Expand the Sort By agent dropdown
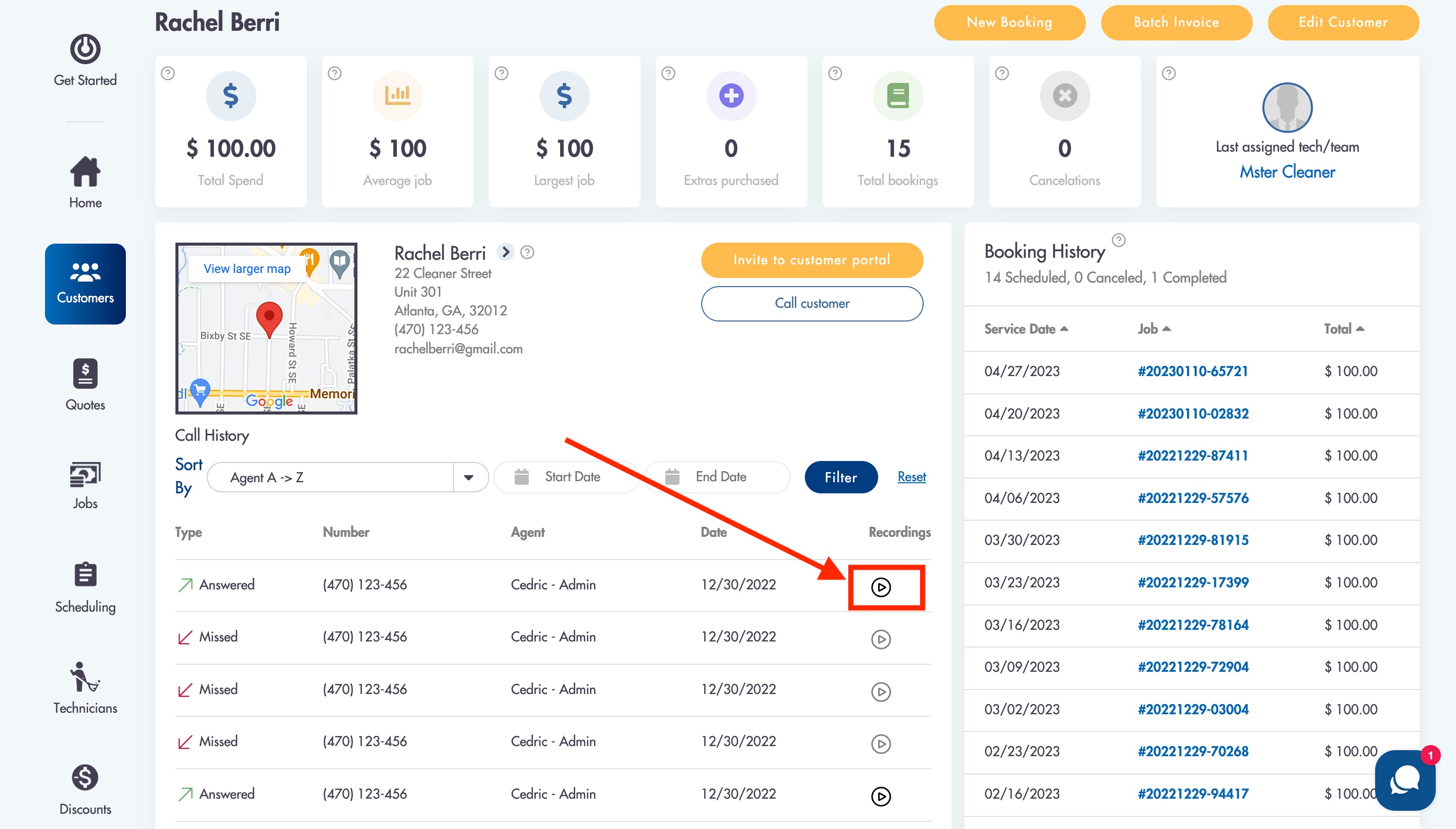The width and height of the screenshot is (1456, 829). pos(469,477)
